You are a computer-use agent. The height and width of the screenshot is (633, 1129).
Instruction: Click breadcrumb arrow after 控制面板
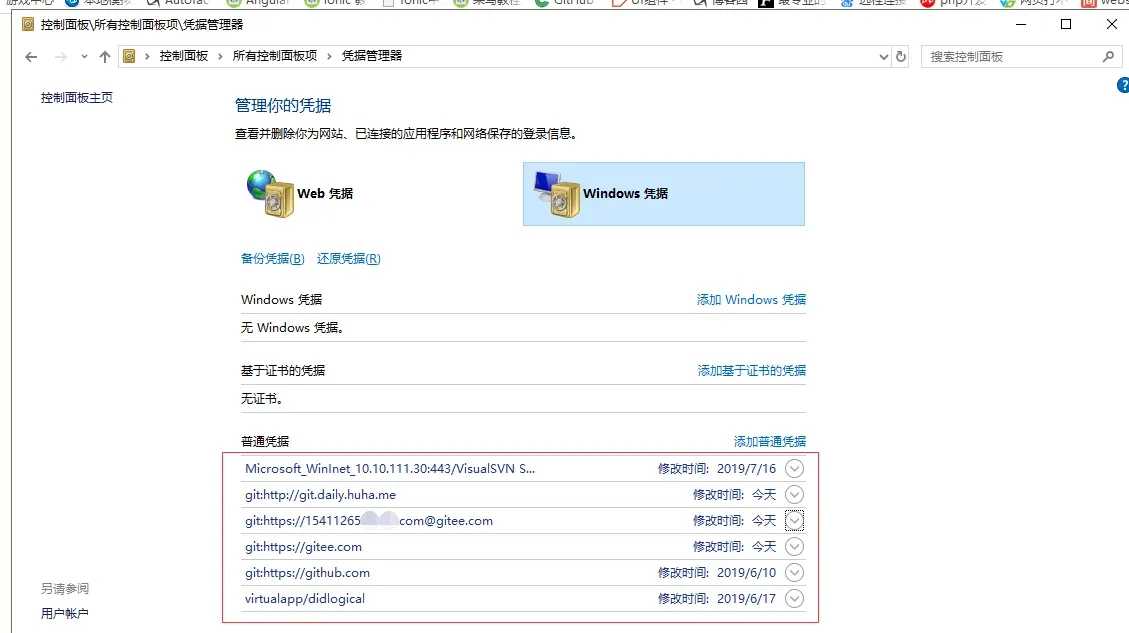tap(220, 56)
